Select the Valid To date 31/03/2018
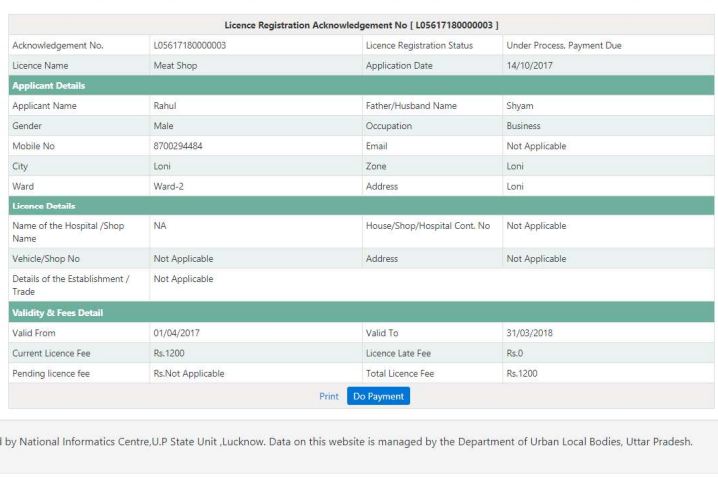This screenshot has height=477, width=718. [531, 333]
